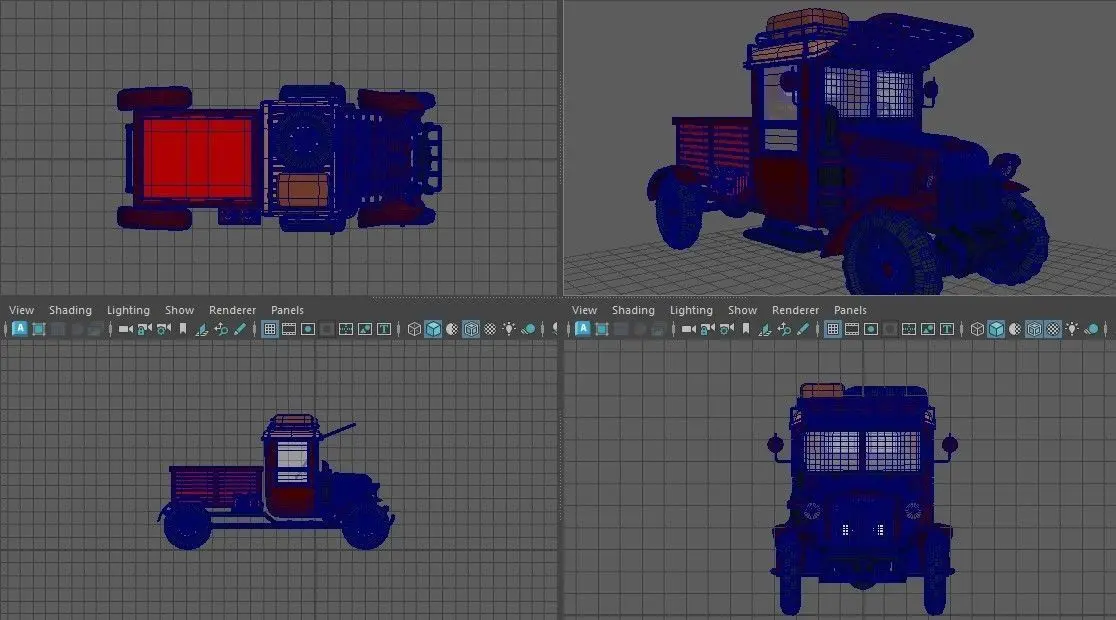Open the Shading menu of the side view panel
1116x620 pixels.
pos(70,310)
